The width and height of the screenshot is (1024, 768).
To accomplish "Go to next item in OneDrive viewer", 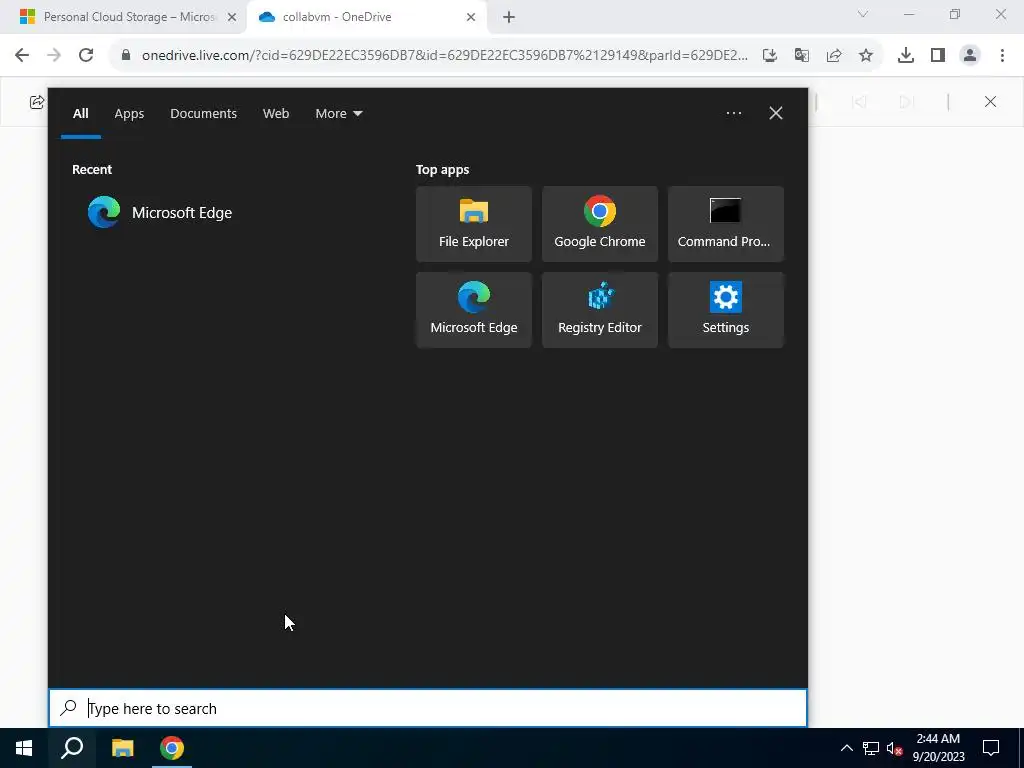I will click(906, 102).
